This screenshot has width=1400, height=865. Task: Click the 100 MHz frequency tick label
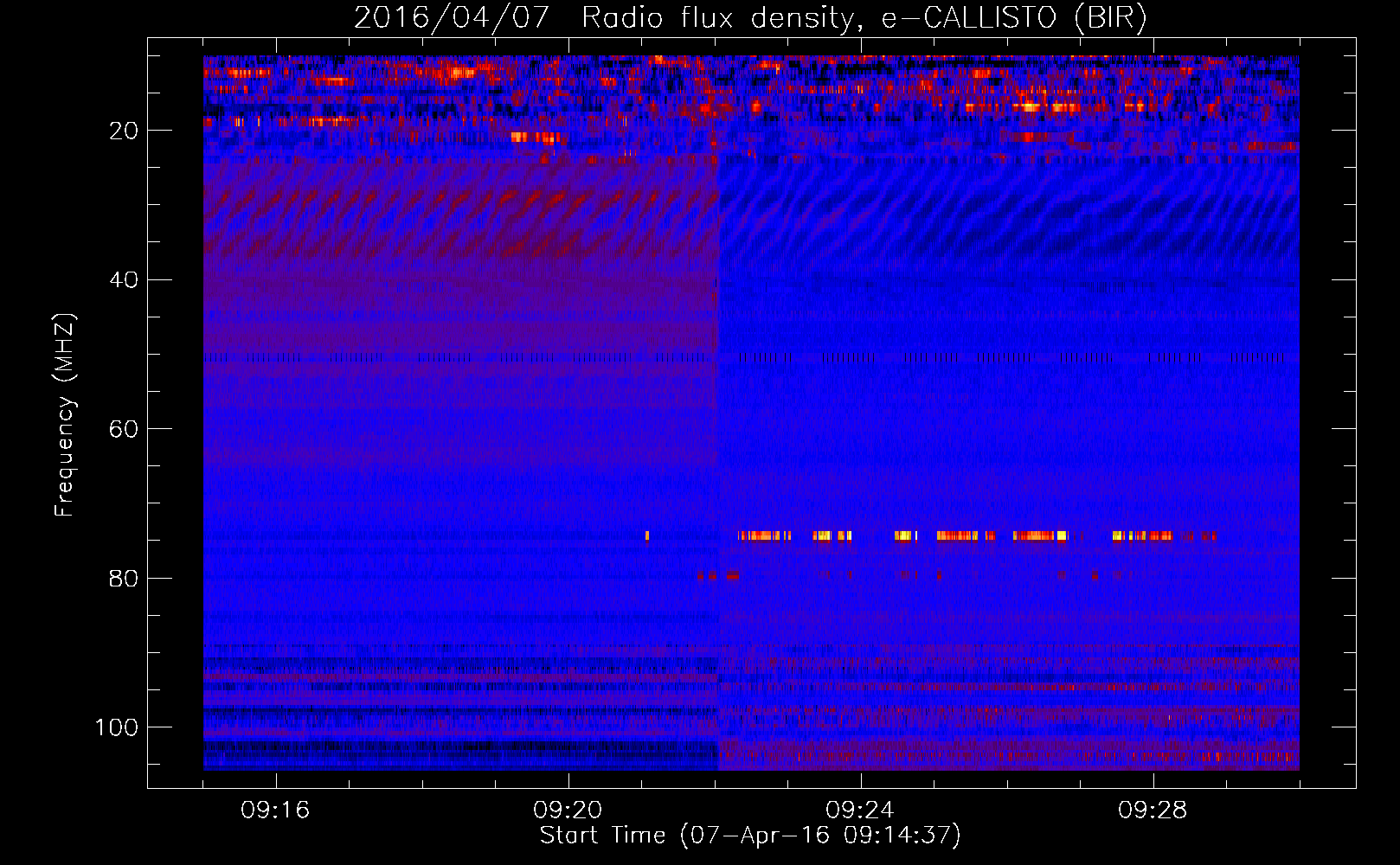point(117,727)
